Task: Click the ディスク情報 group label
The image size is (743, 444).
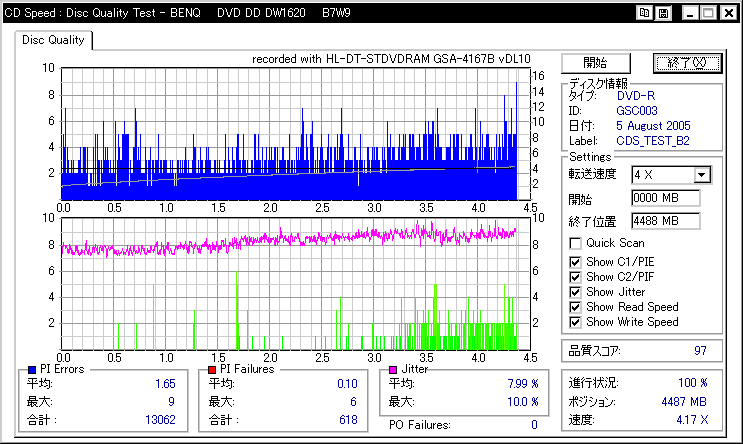Action: [x=598, y=83]
